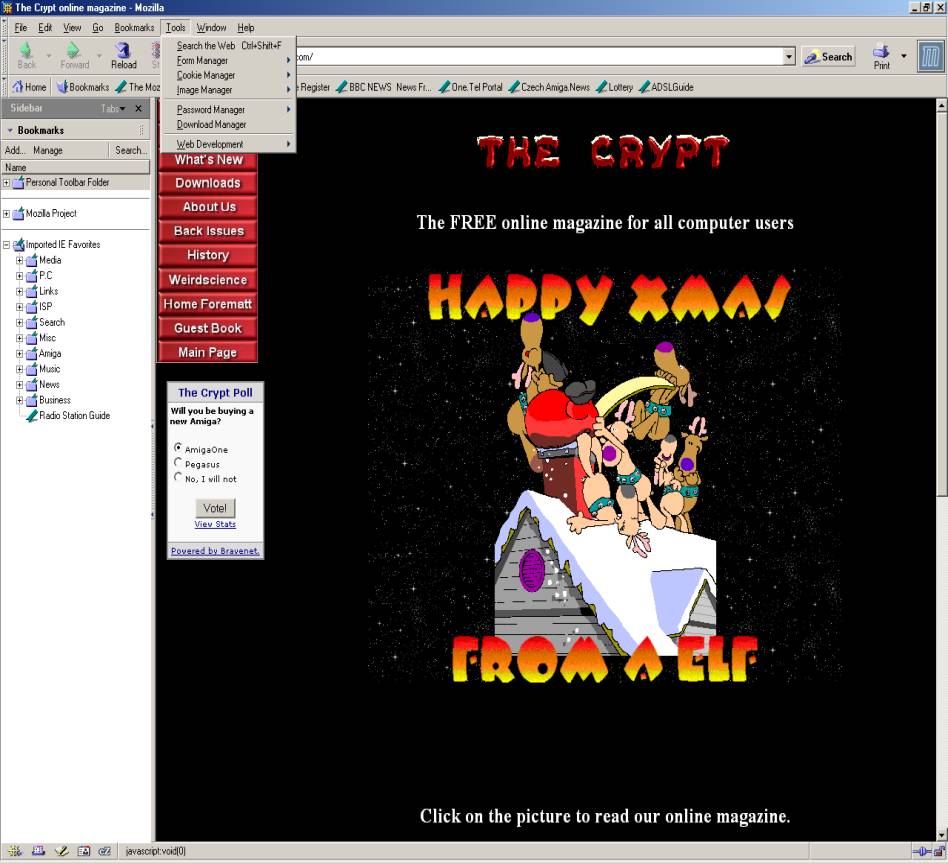This screenshot has width=948, height=864.
Task: Click the Mozilla throbber logo icon
Action: tap(929, 56)
